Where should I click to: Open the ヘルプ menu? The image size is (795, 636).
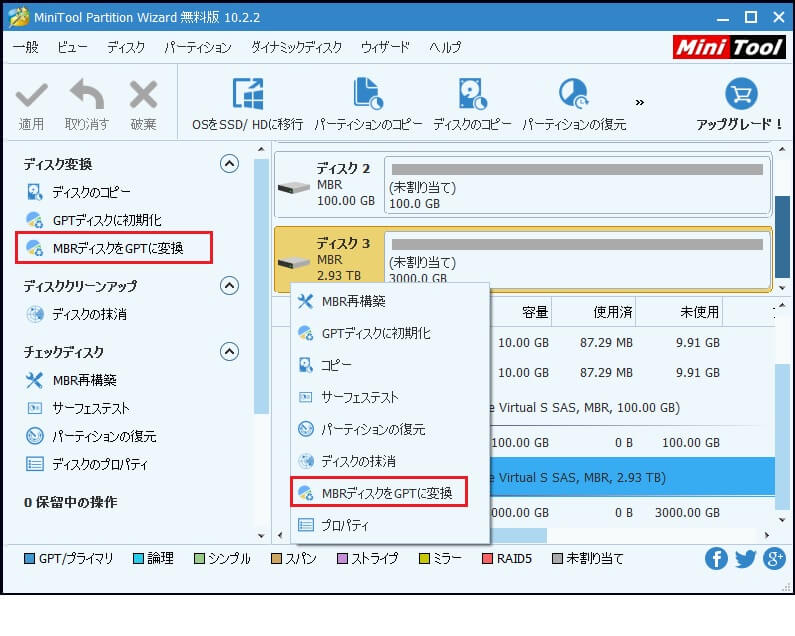click(x=445, y=47)
